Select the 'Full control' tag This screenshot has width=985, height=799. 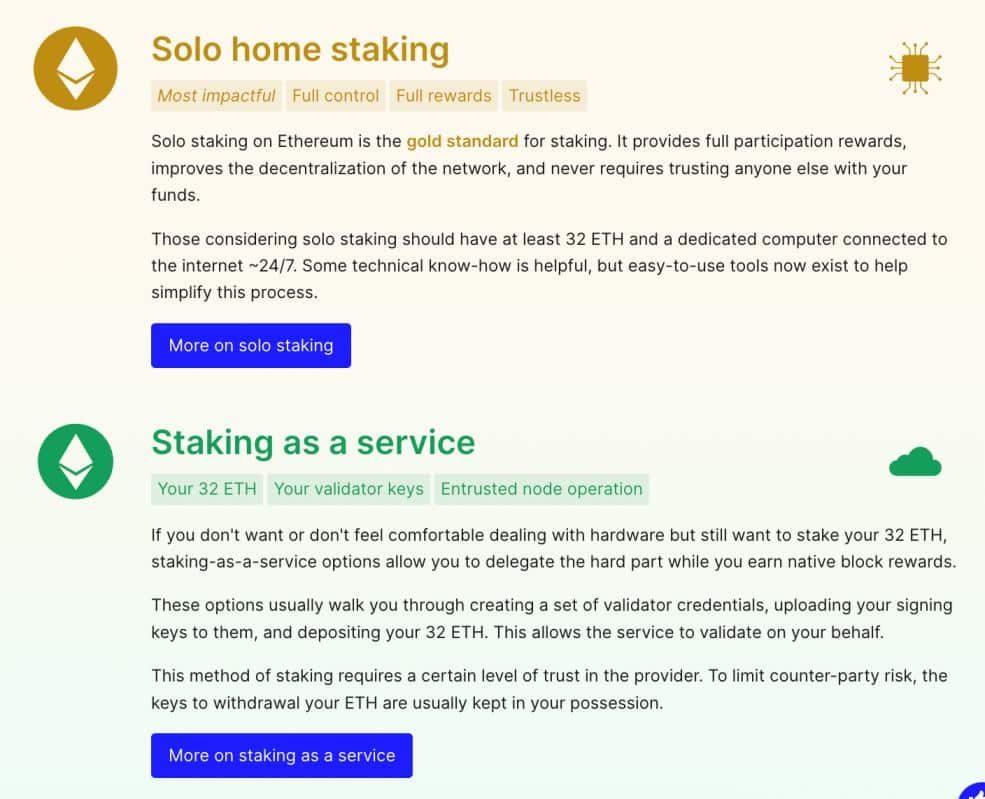pyautogui.click(x=335, y=96)
